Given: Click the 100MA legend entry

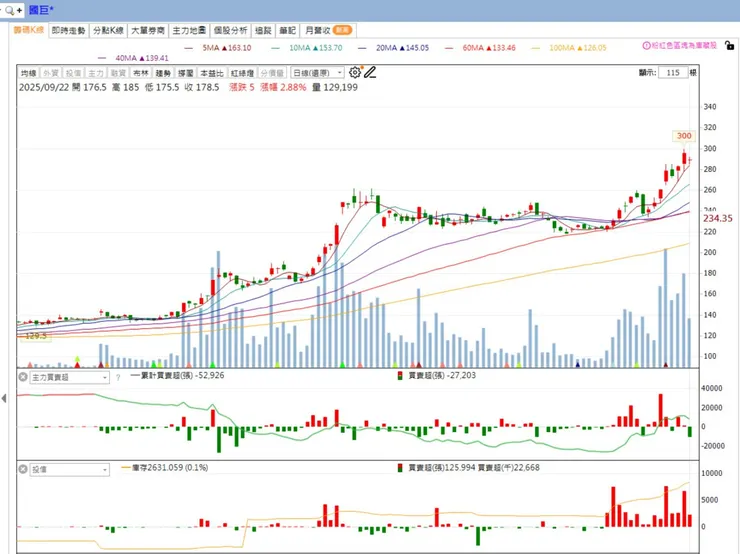Looking at the screenshot, I should pyautogui.click(x=569, y=48).
